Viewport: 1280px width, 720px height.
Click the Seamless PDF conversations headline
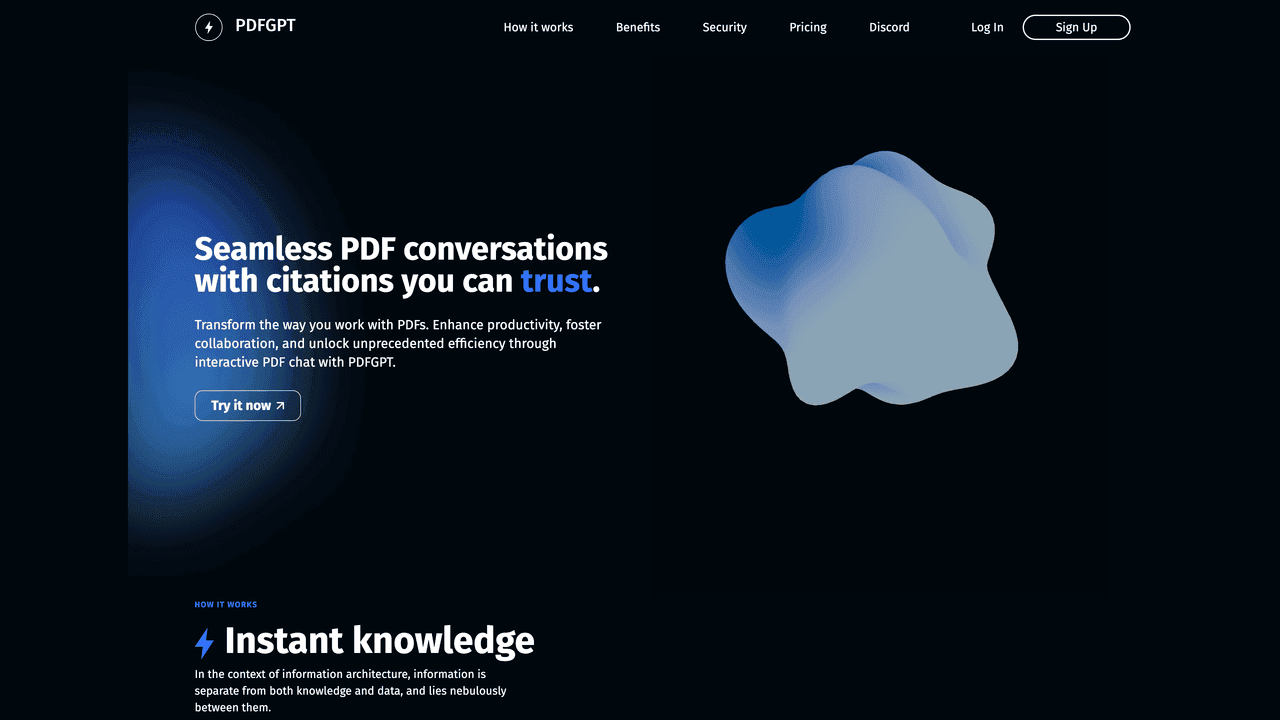click(x=401, y=264)
